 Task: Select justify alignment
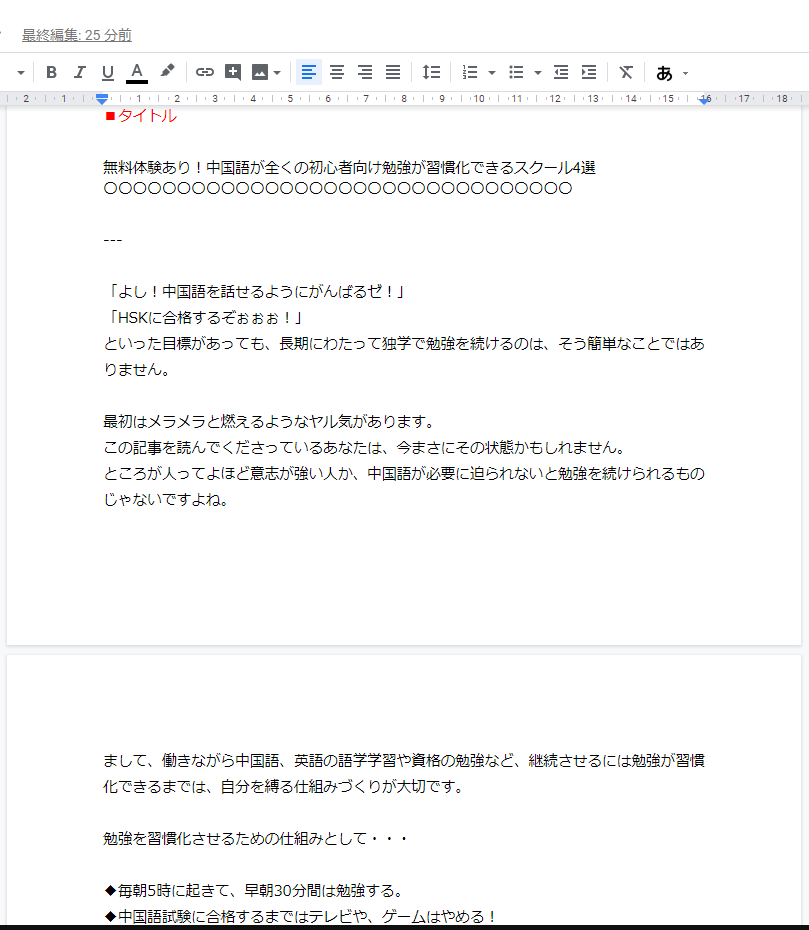point(393,72)
